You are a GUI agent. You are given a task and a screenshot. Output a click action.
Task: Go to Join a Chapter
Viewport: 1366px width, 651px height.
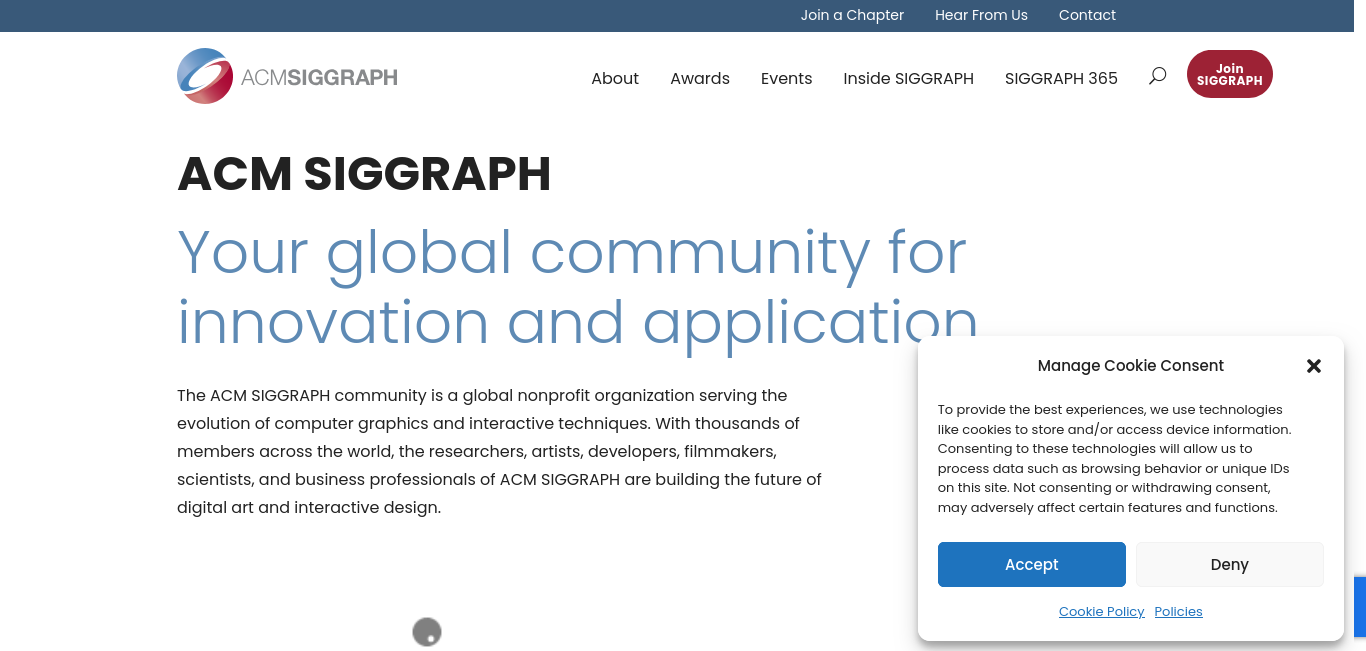[x=852, y=15]
